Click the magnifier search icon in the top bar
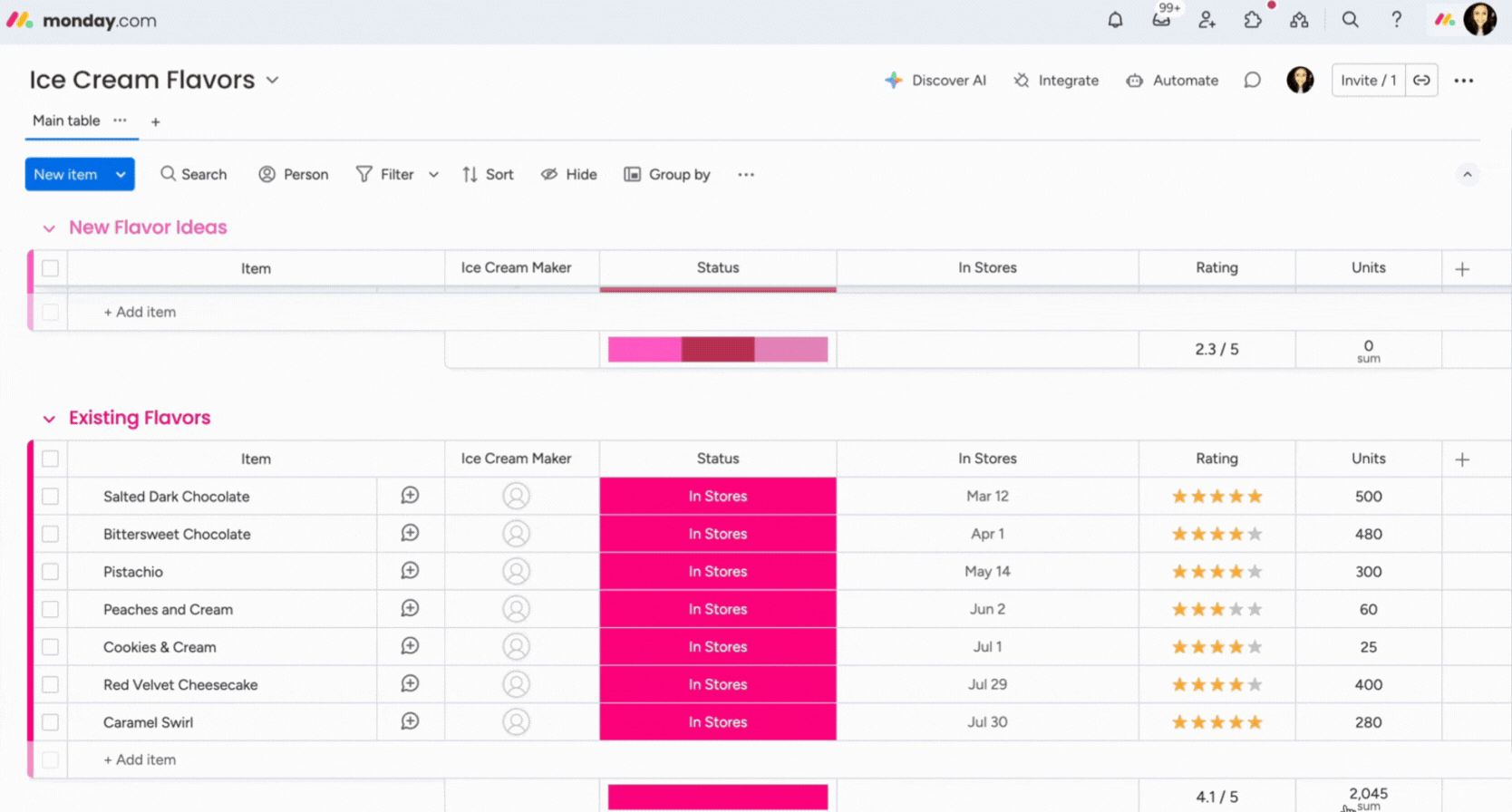The width and height of the screenshot is (1512, 812). 1350,20
